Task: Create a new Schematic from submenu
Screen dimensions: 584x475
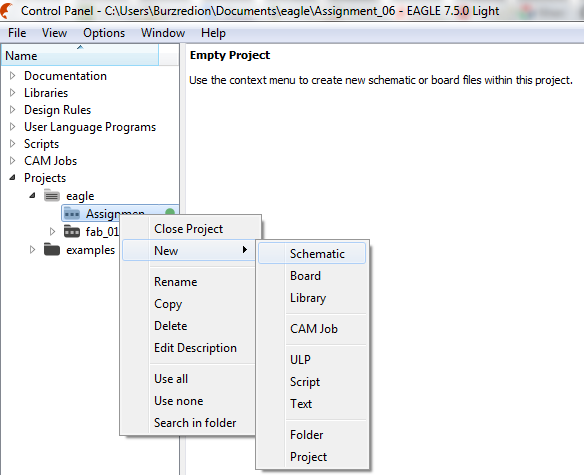Action: [x=312, y=253]
